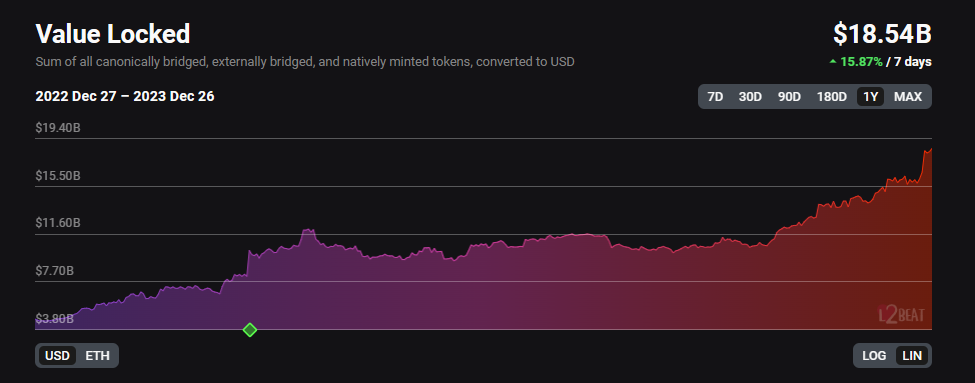The image size is (975, 383).
Task: Click the Value Locked heading
Action: click(113, 34)
